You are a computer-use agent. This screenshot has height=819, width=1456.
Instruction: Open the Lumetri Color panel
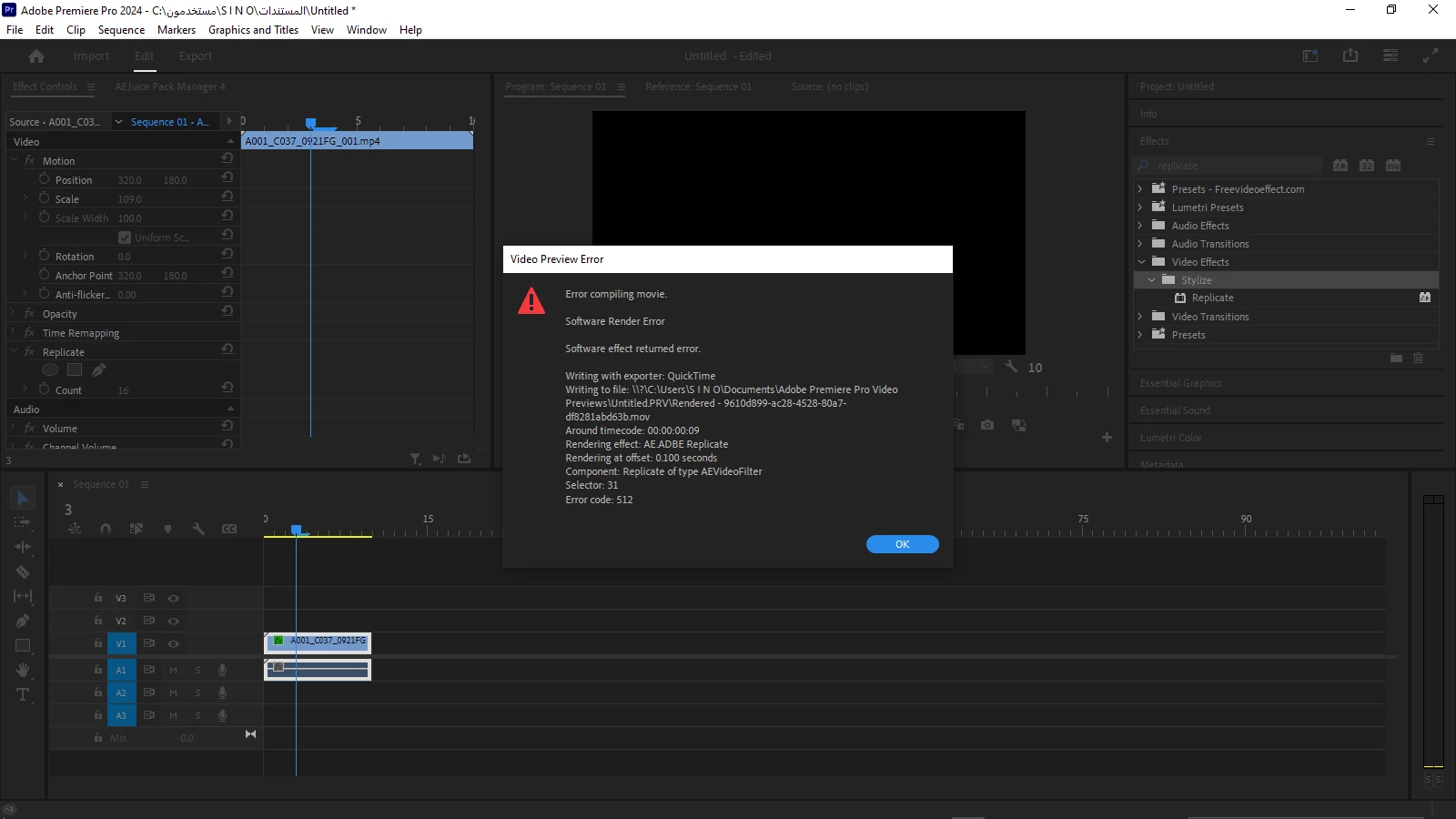[x=1171, y=438]
